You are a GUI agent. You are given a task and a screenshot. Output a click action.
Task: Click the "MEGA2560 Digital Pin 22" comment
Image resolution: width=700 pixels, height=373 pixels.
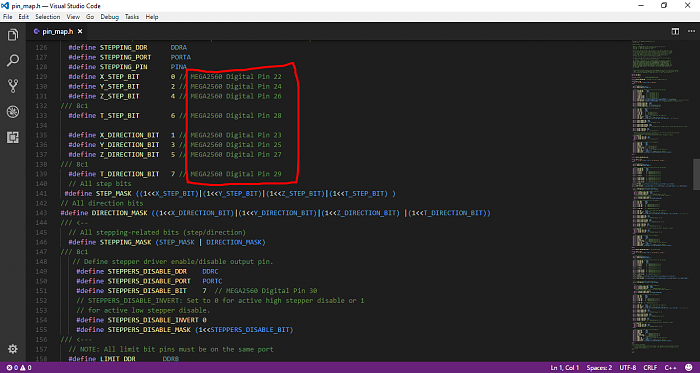tap(236, 77)
